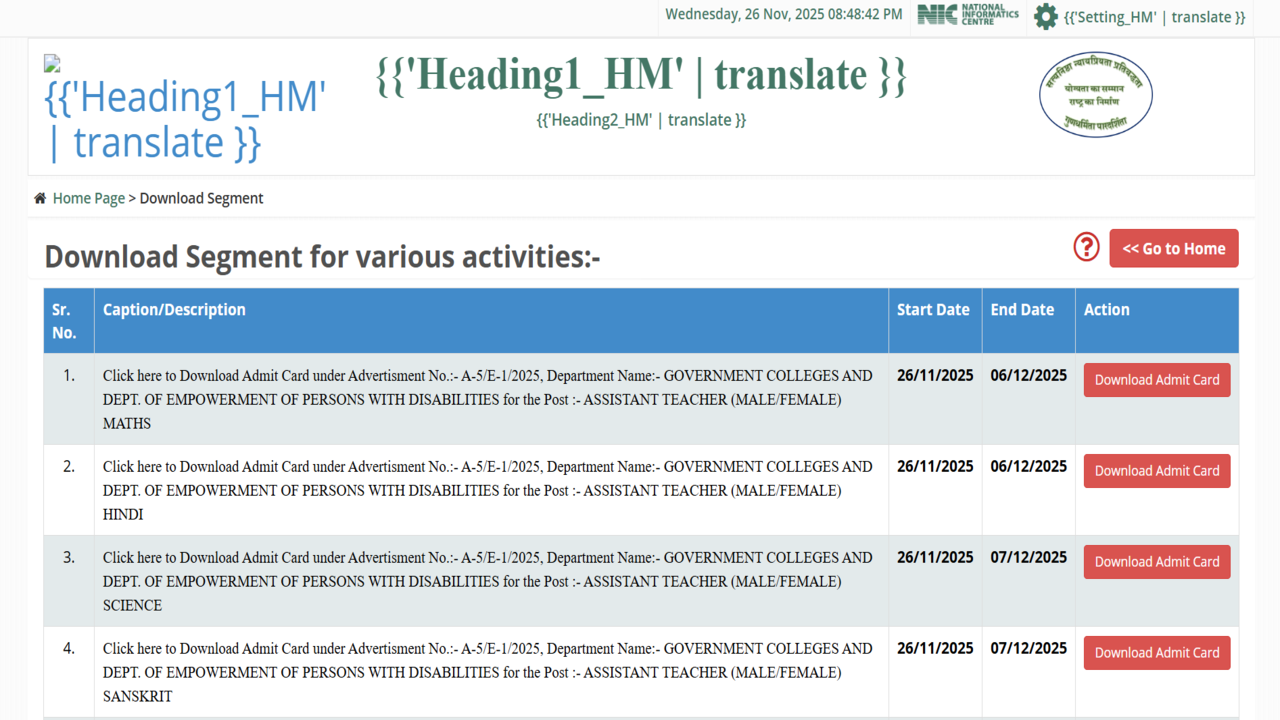Image resolution: width=1280 pixels, height=720 pixels.
Task: Click the Sr. No. column header
Action: point(64,321)
